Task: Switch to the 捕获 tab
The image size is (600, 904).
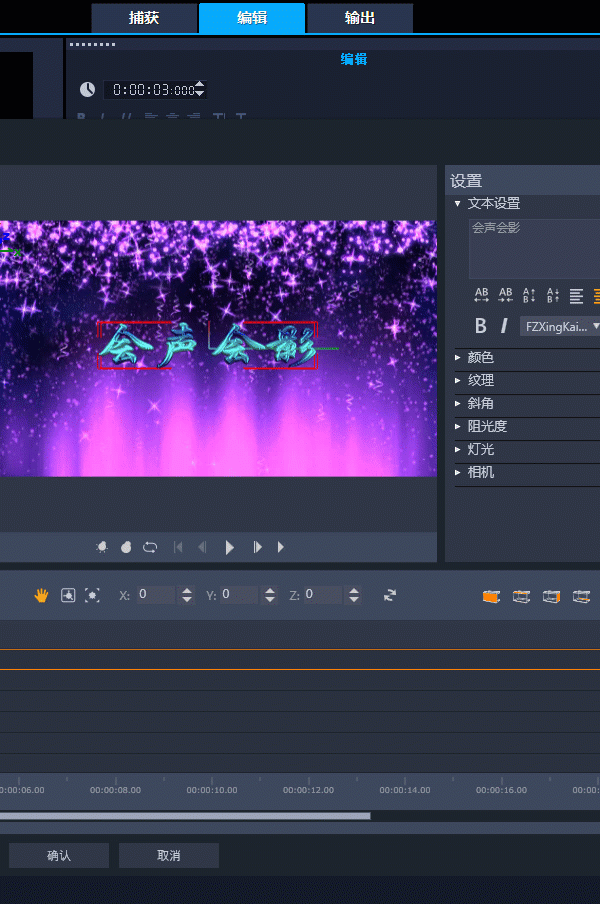Action: [x=144, y=18]
